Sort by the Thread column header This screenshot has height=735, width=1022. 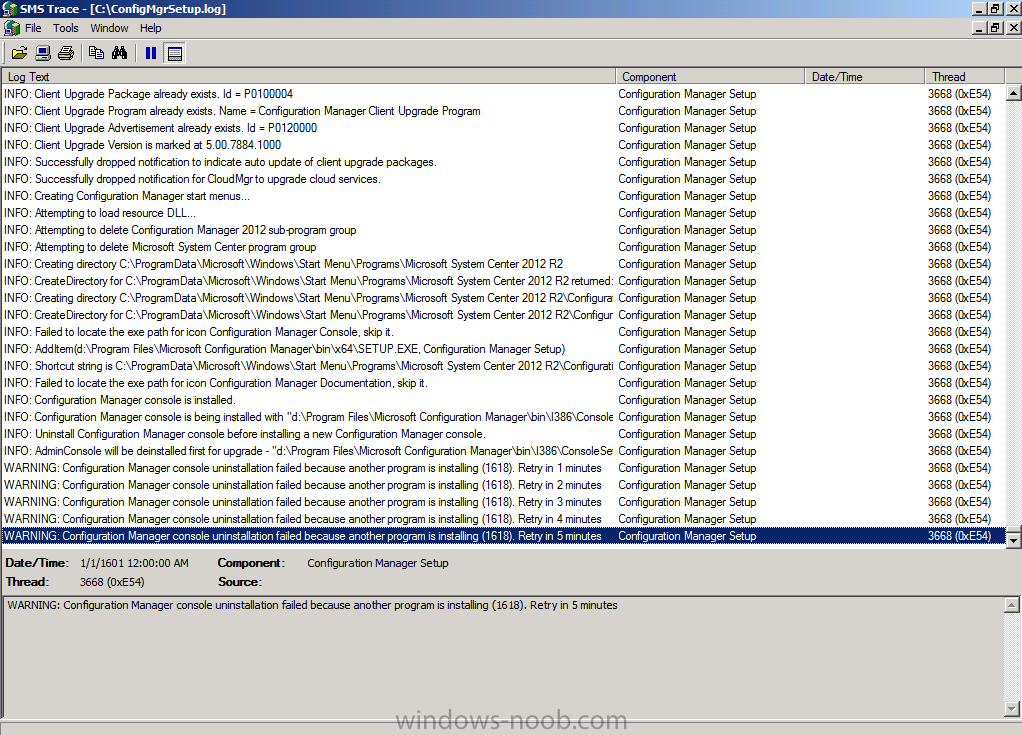click(x=965, y=76)
